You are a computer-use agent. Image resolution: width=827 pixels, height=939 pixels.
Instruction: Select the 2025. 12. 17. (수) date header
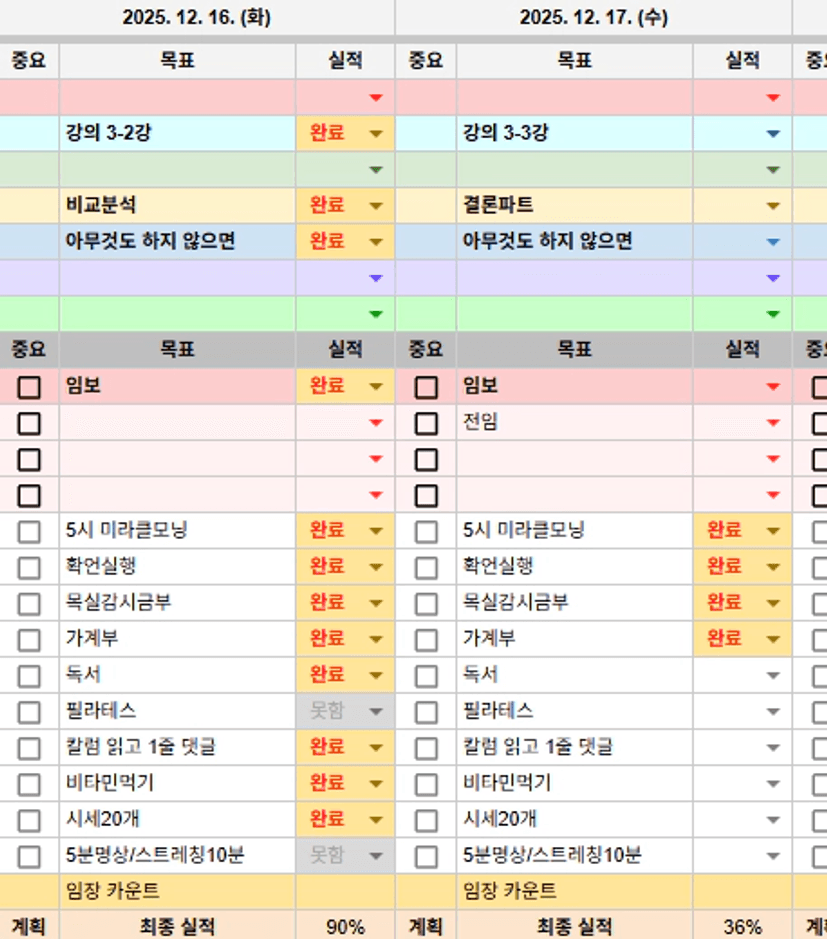(593, 18)
